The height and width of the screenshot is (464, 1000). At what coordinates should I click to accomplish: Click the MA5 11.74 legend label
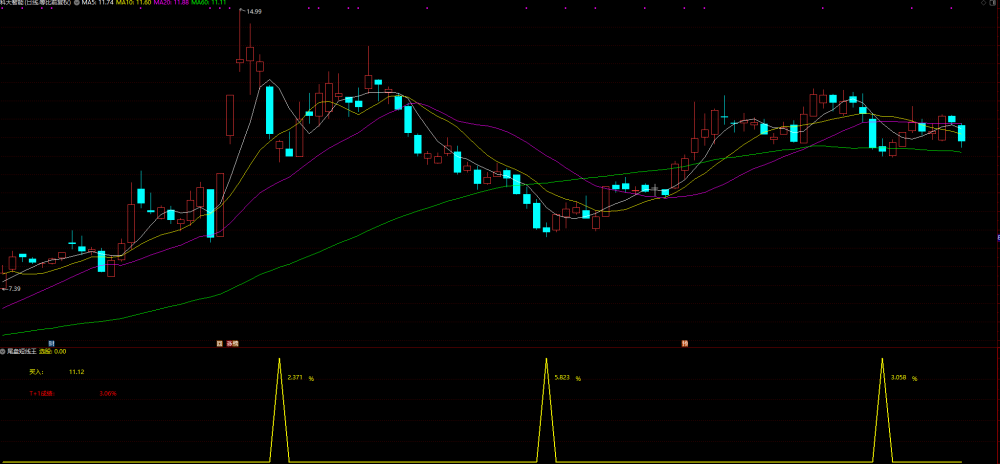pos(97,3)
